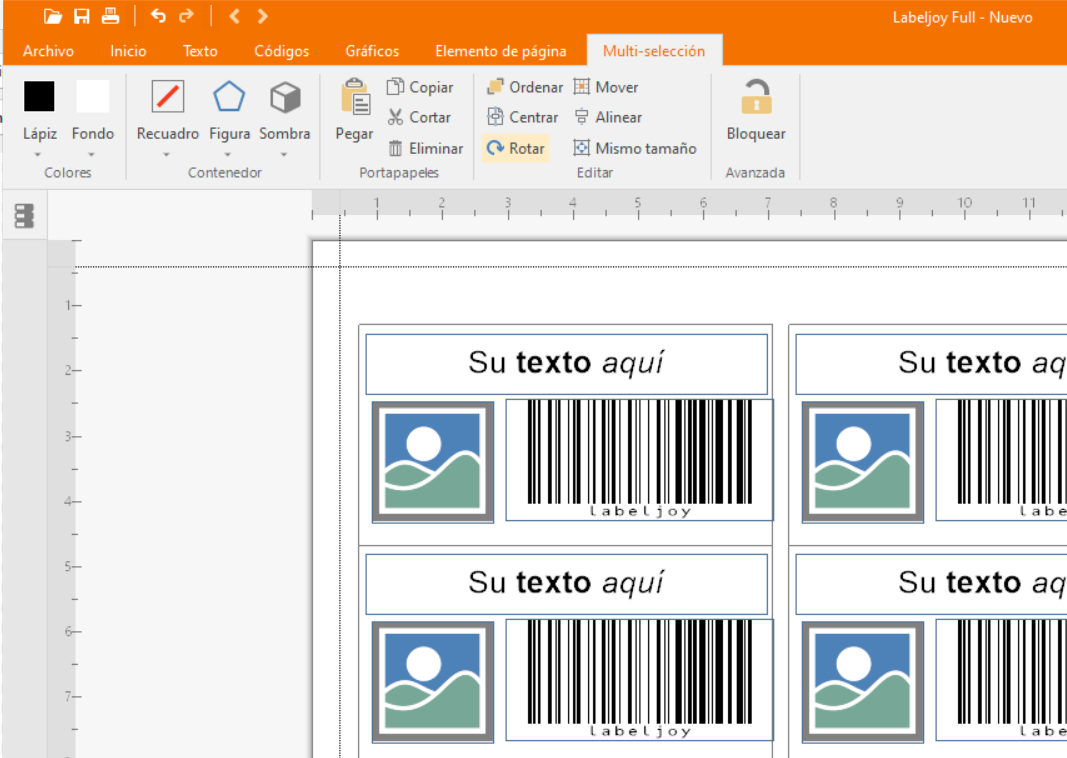
Task: Arrange elements with Ordenar
Action: coord(525,87)
